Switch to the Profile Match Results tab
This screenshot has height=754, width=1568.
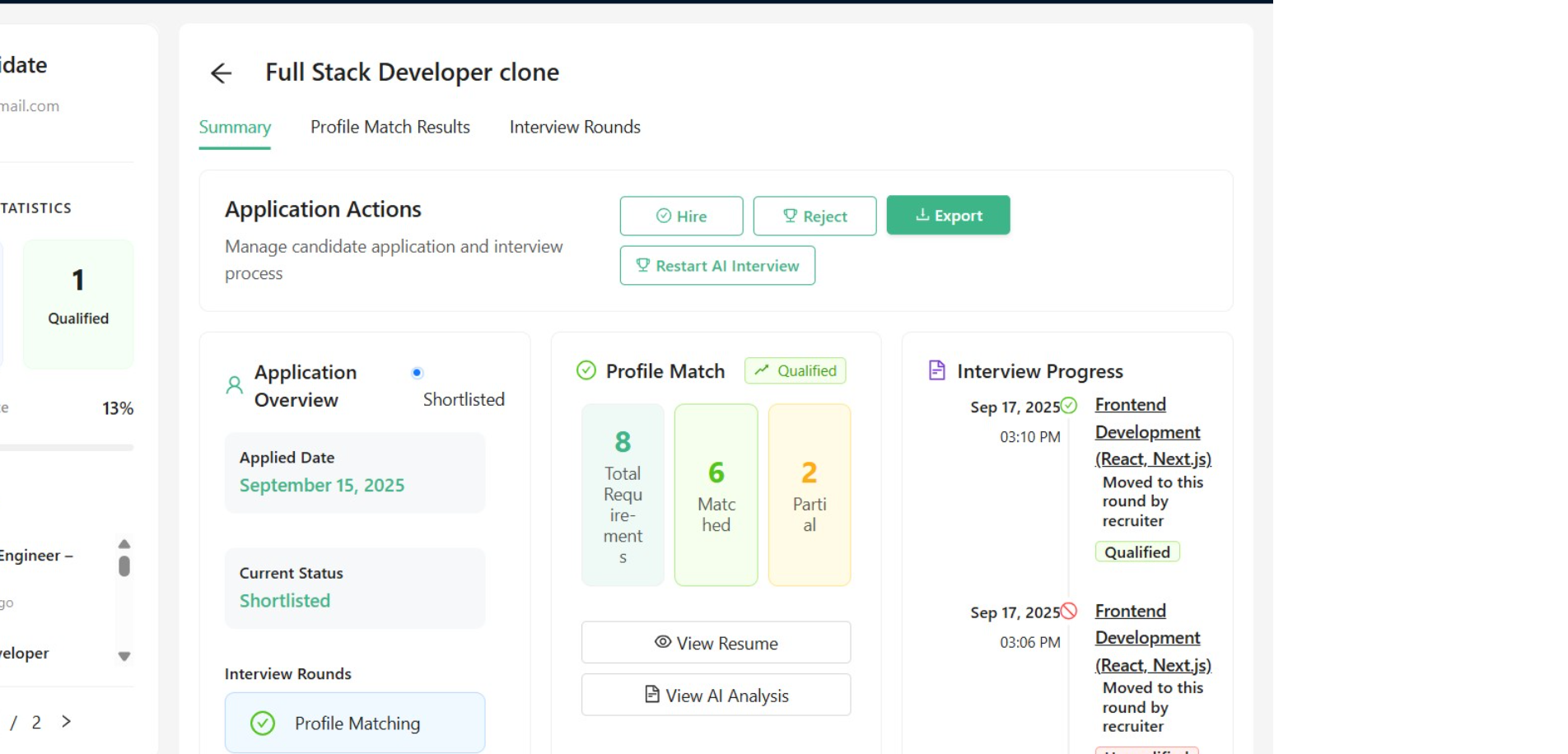pos(390,128)
